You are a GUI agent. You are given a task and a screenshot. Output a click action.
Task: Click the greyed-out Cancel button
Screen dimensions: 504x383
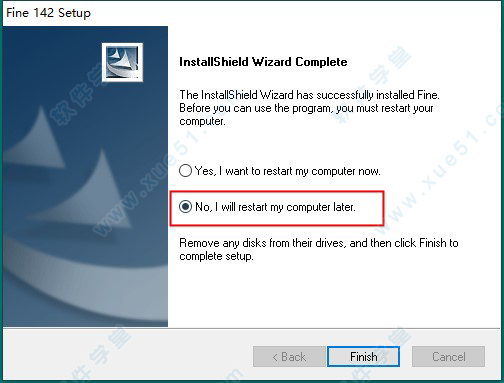coord(448,357)
